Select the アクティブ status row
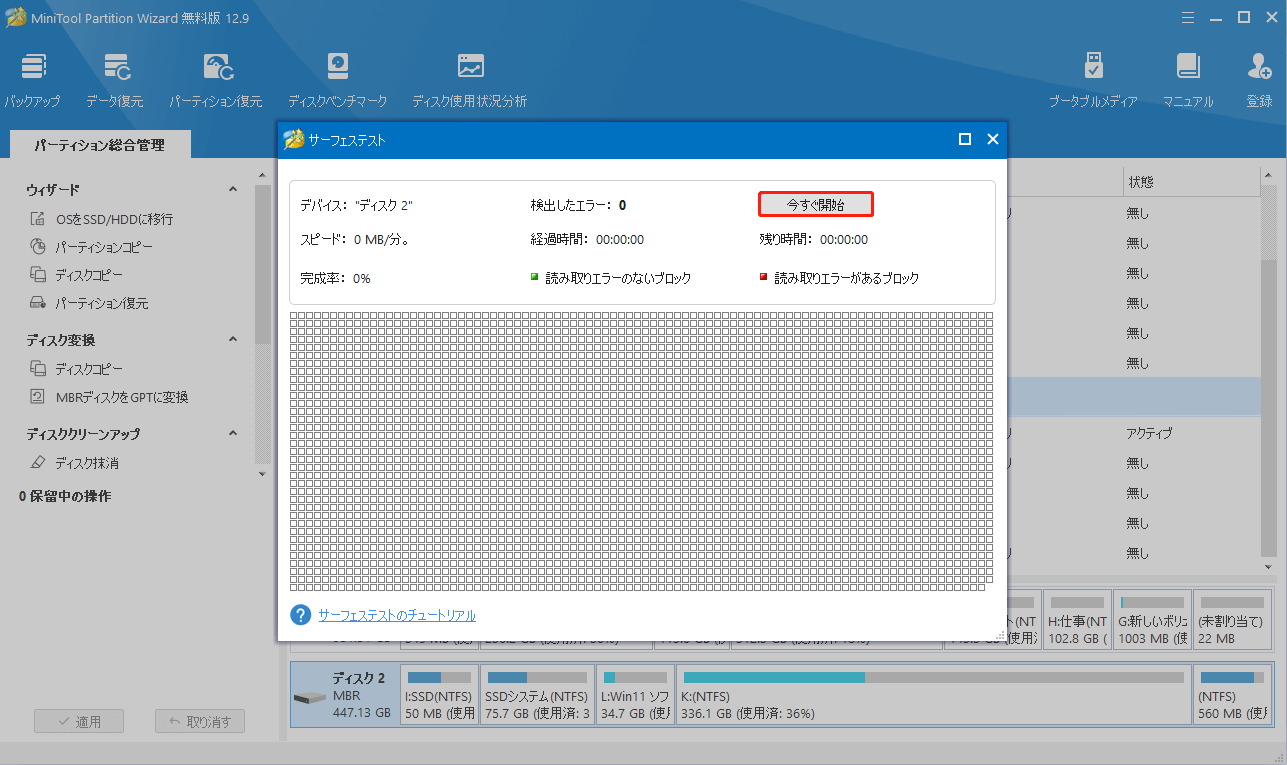1287x765 pixels. 1149,433
